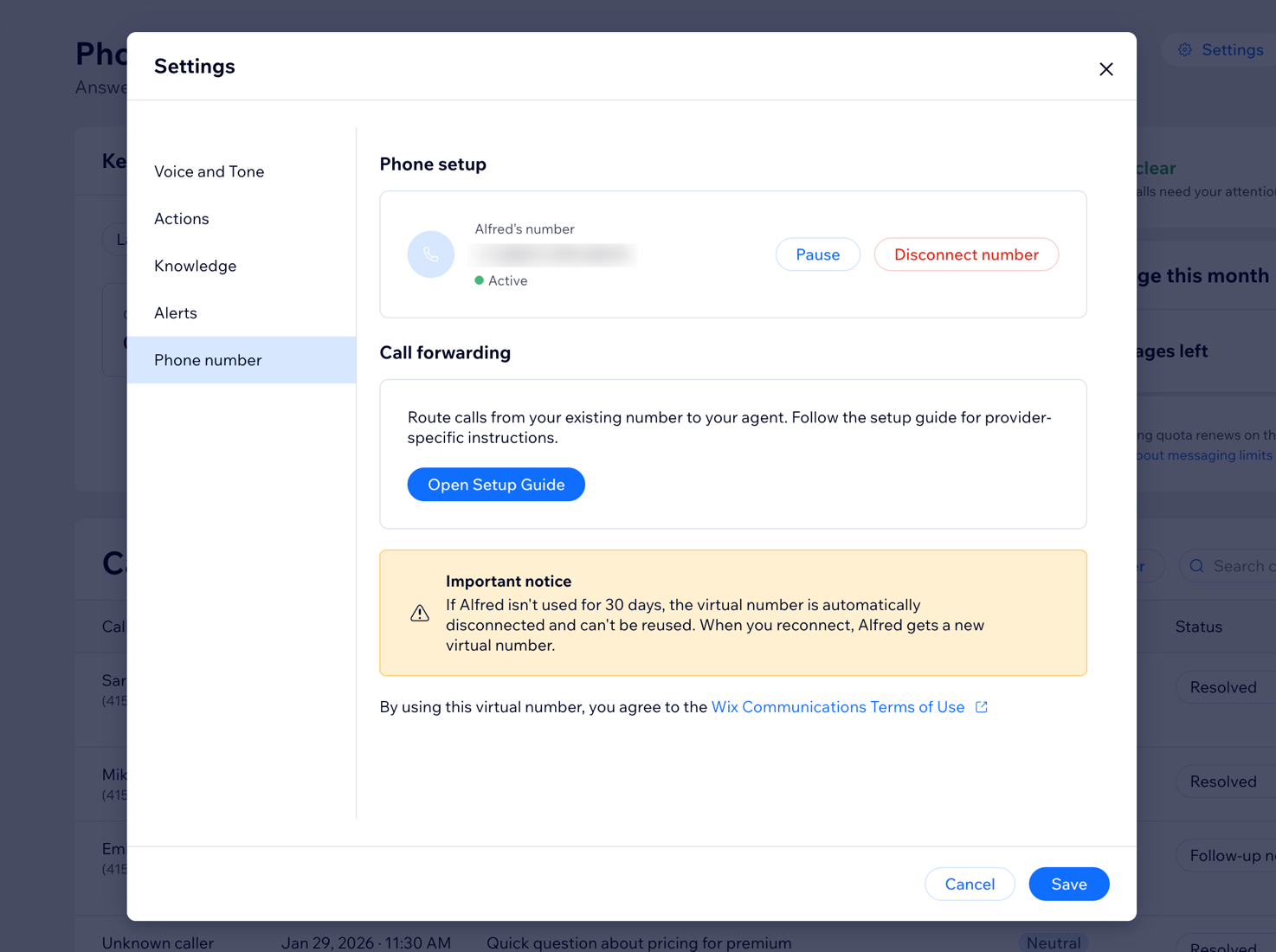Click the warning triangle icon in Important notice

point(420,613)
